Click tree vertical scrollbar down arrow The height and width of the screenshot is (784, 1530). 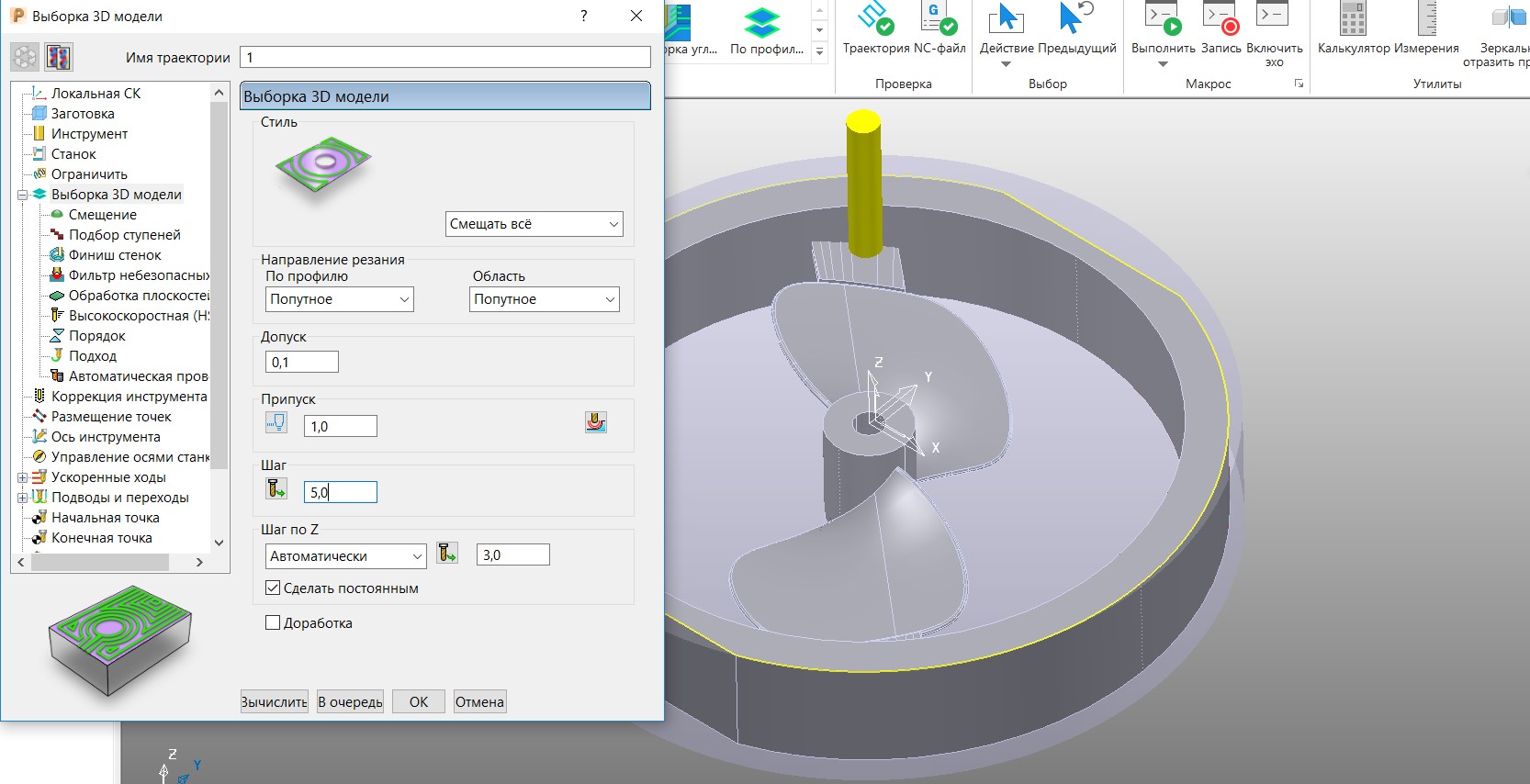[219, 542]
